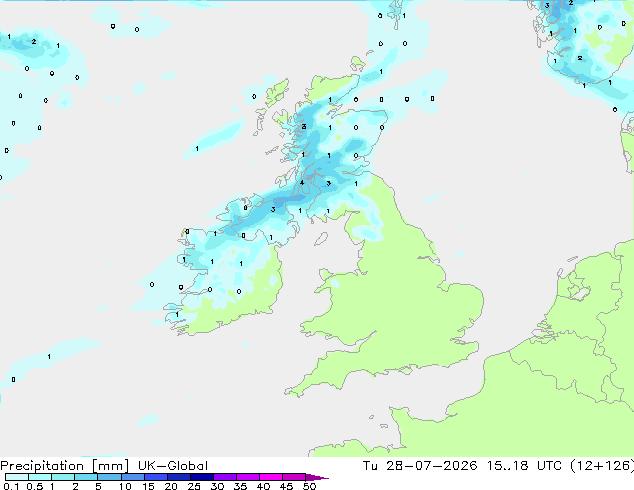Viewport: 634px width, 490px height.
Task: Select the 5–10 mm light blue legend swatch
Action: coord(109,477)
